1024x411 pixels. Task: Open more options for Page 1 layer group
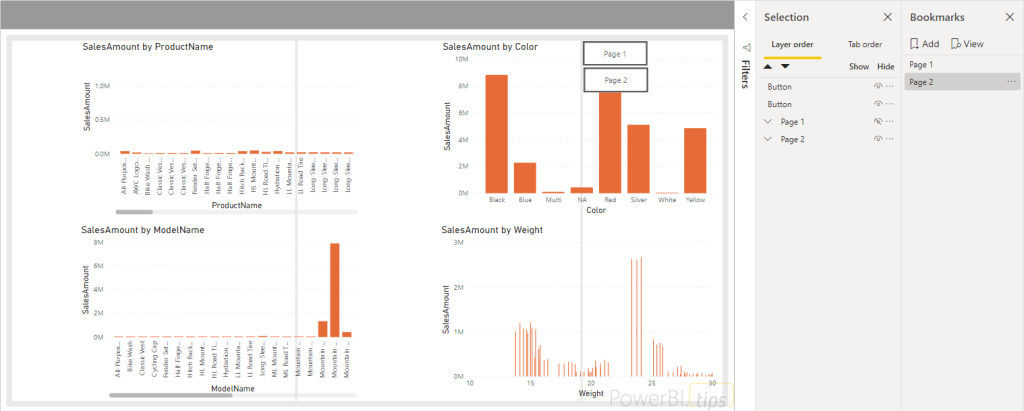point(890,121)
